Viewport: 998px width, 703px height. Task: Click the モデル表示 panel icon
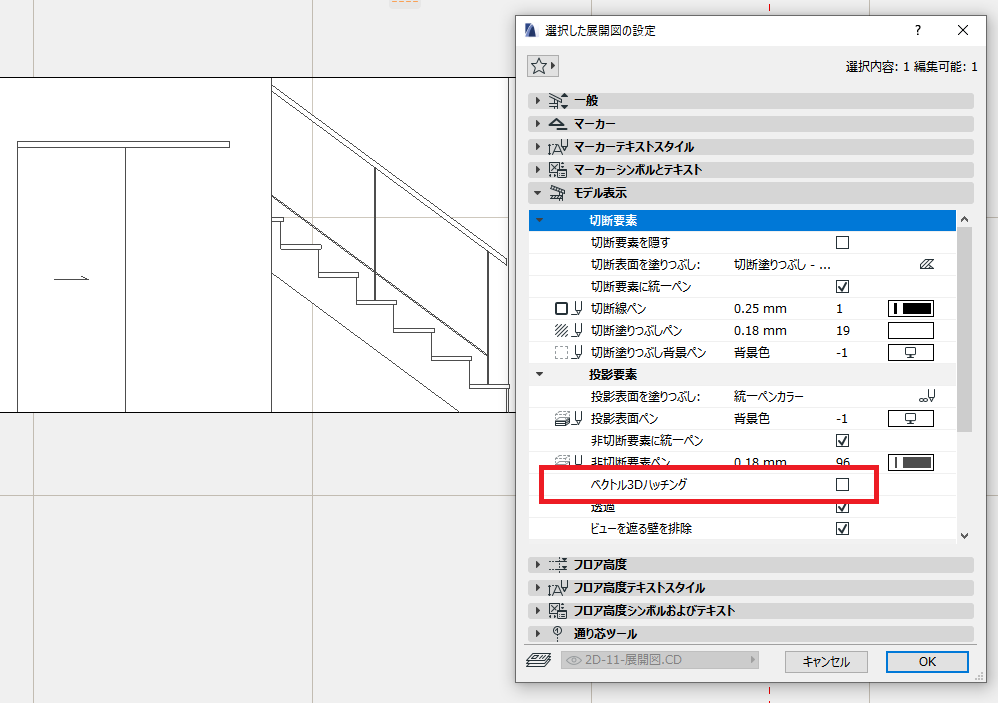pyautogui.click(x=558, y=193)
